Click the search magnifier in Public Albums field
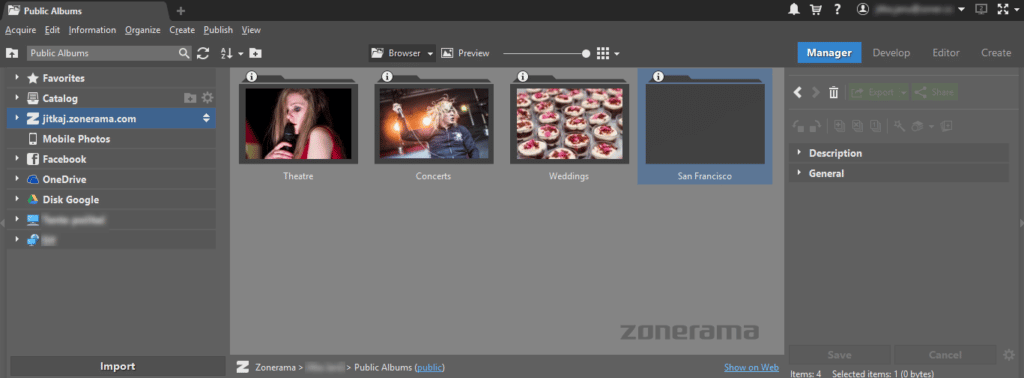 [184, 54]
